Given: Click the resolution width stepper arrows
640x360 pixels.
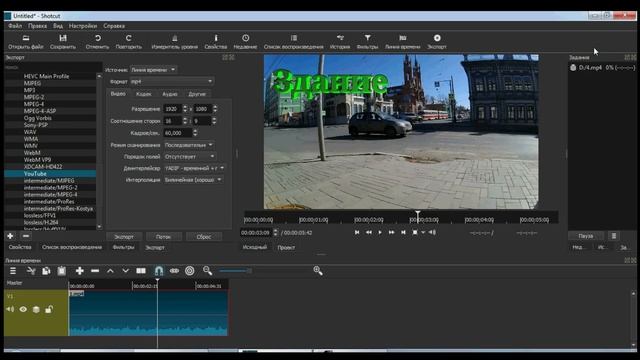Looking at the screenshot, I should [185, 109].
